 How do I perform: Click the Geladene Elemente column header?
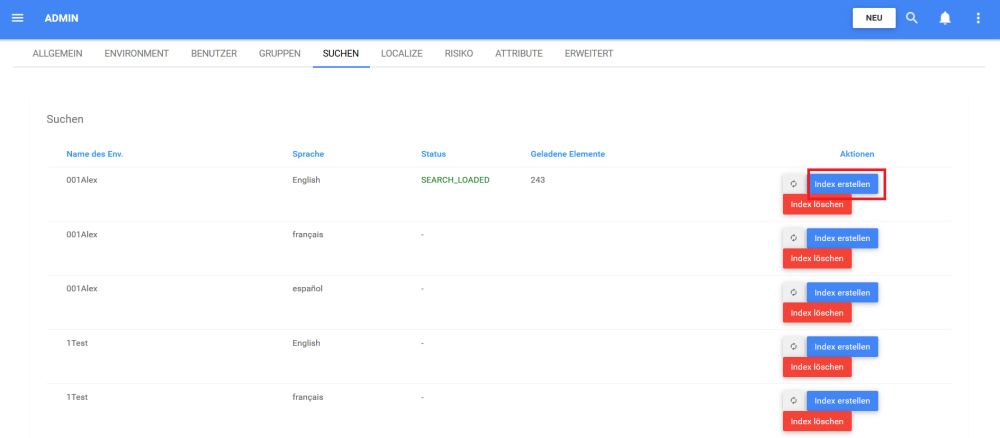568,154
